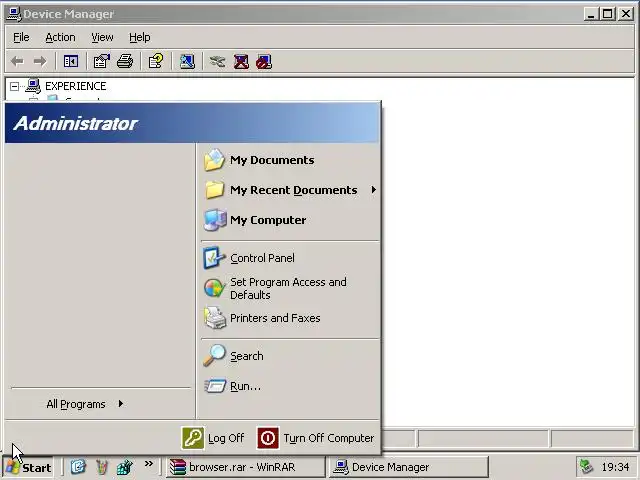
Task: Click the Start button on taskbar
Action: coord(28,467)
